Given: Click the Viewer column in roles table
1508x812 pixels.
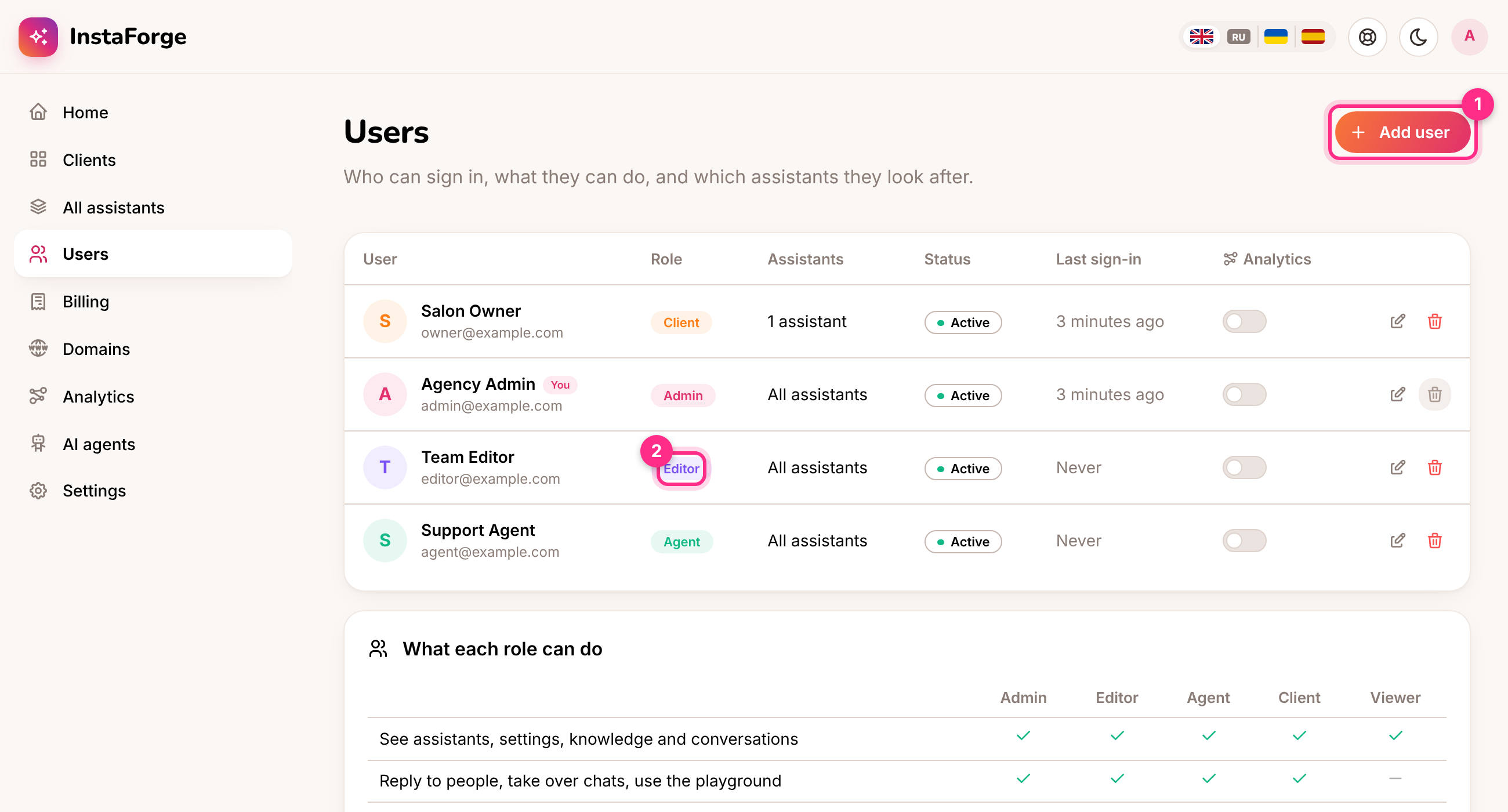Looking at the screenshot, I should pyautogui.click(x=1395, y=698).
